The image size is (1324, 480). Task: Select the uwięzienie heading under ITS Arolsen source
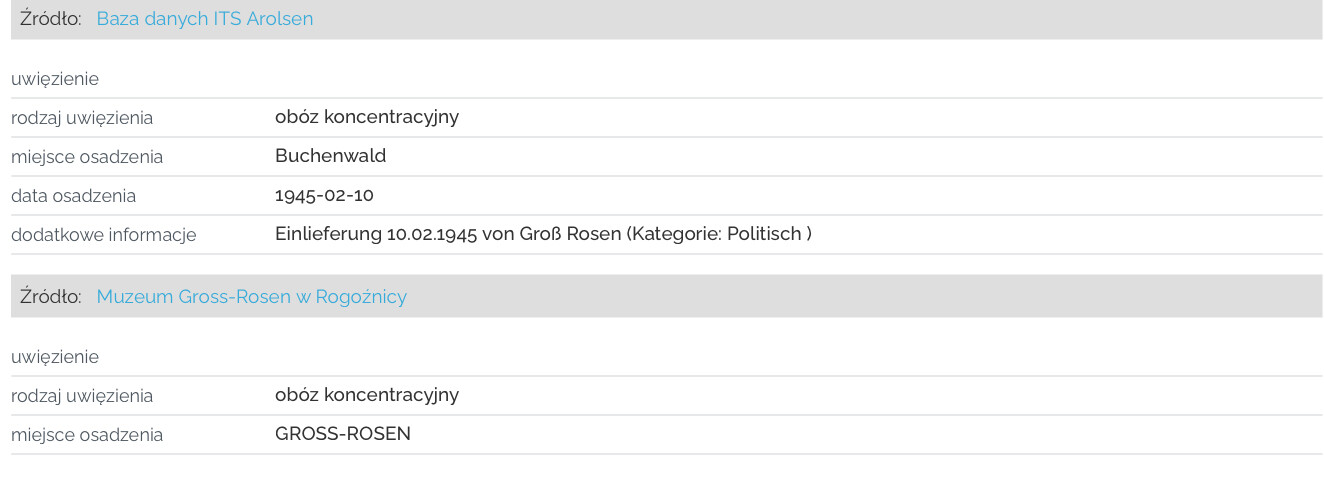[x=55, y=79]
